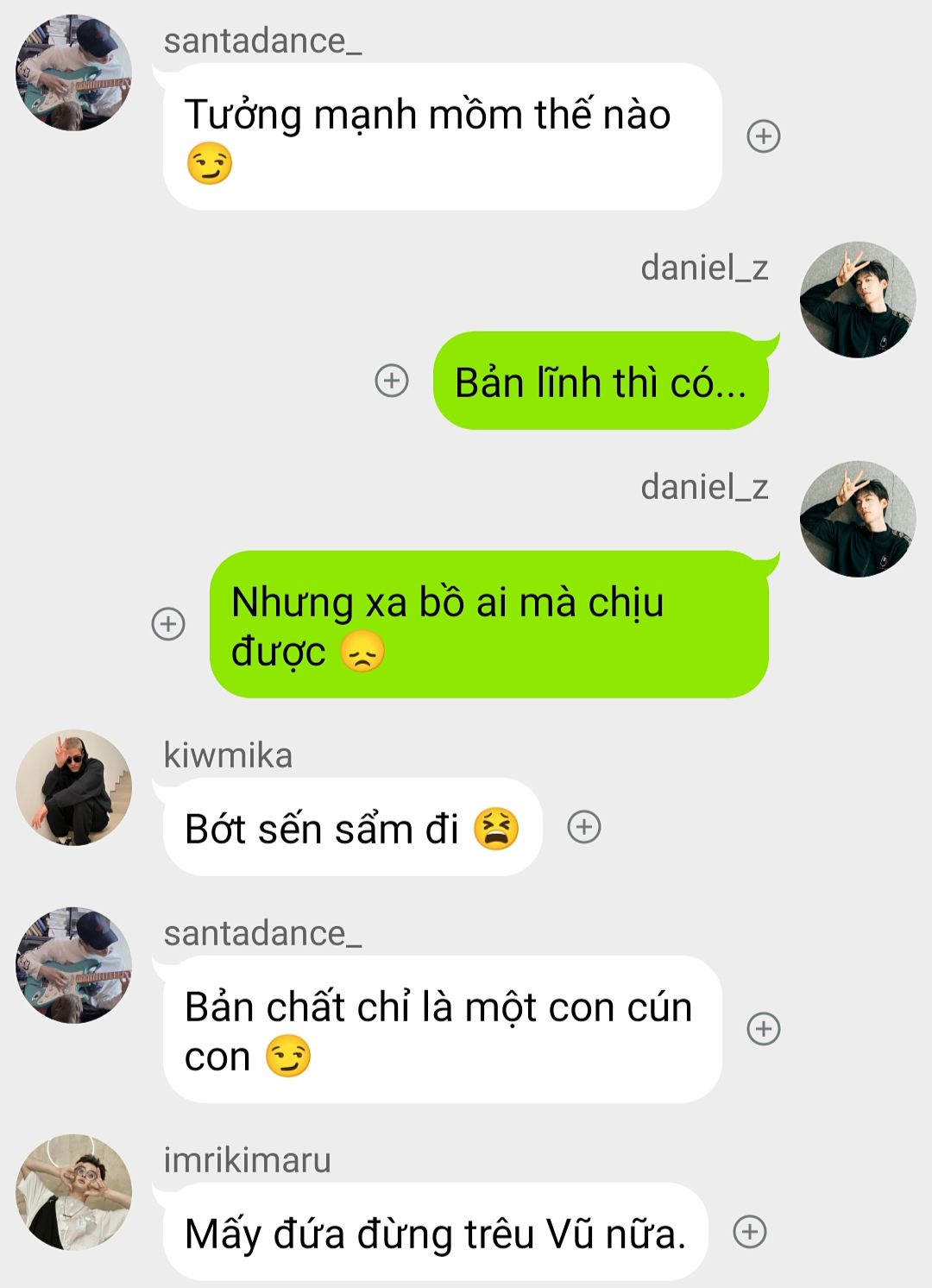Select the "Mấy đứa đừng trêu Vũ nữa." bubble
The image size is (932, 1288).
(x=435, y=1232)
